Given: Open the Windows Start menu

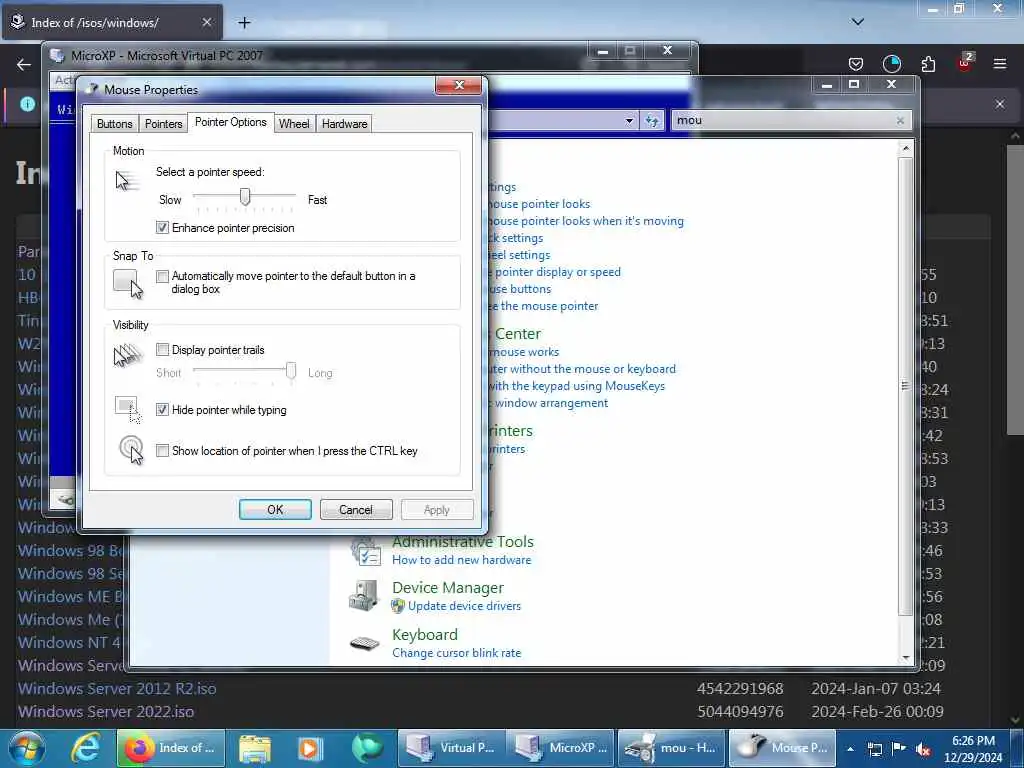Looking at the screenshot, I should (x=27, y=748).
